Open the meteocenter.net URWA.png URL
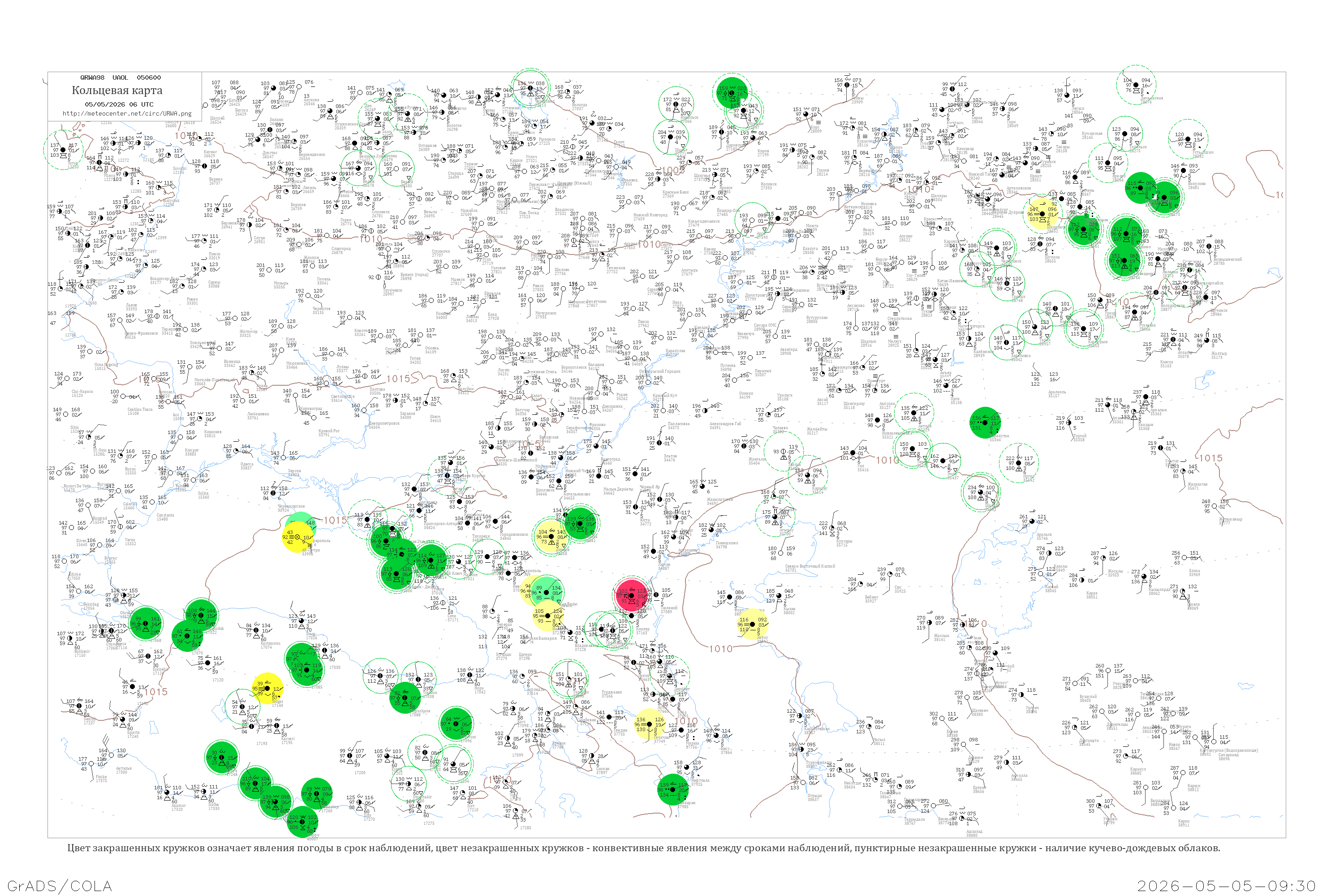Image resolution: width=1344 pixels, height=896 pixels. [x=127, y=114]
